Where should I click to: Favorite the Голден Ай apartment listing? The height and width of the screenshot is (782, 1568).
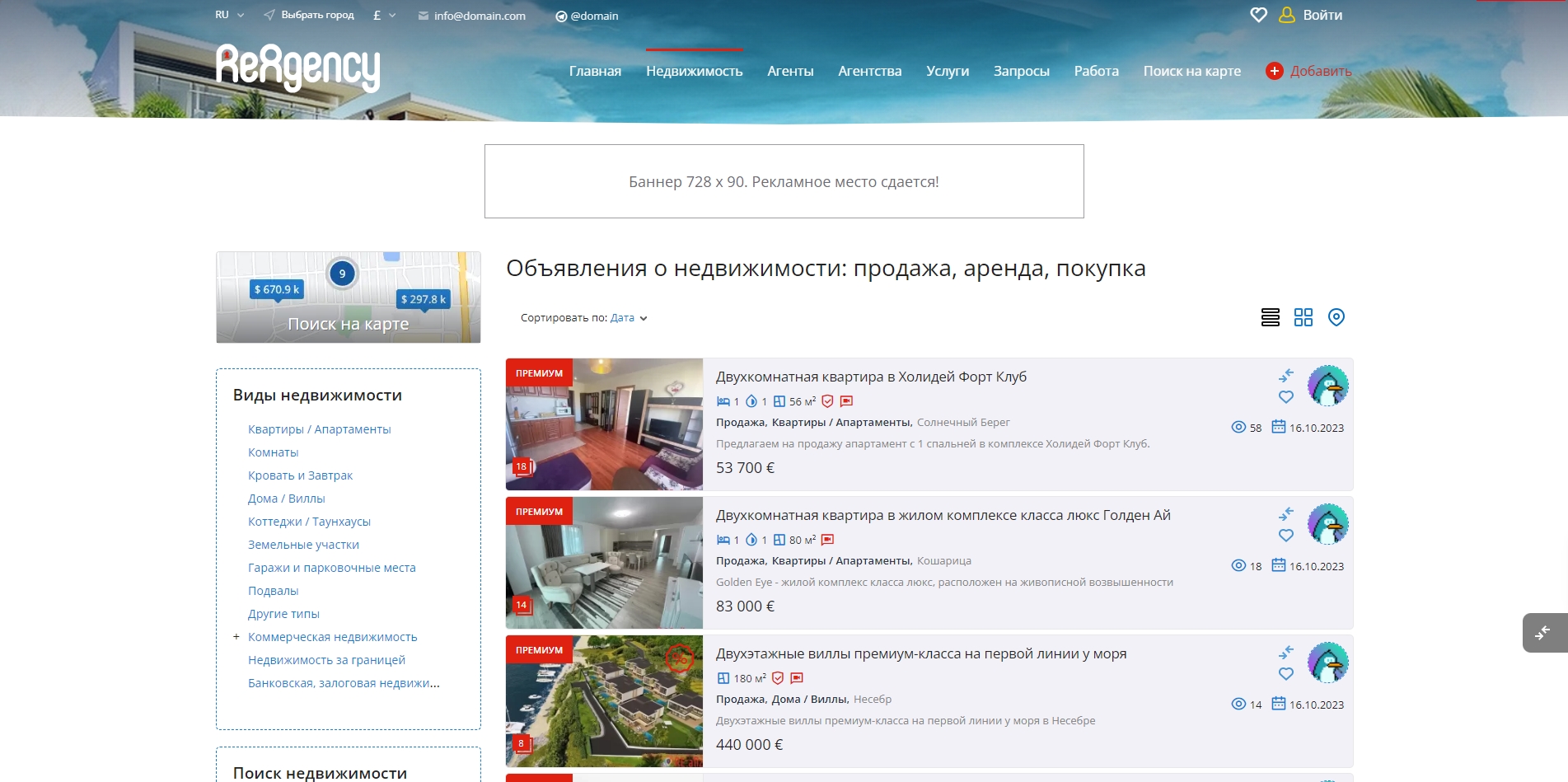pyautogui.click(x=1285, y=536)
